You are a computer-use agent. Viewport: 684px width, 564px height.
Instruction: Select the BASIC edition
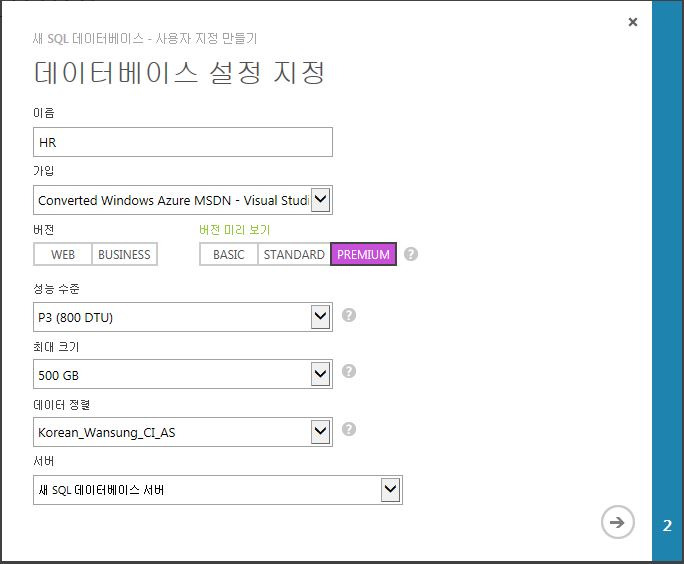229,254
